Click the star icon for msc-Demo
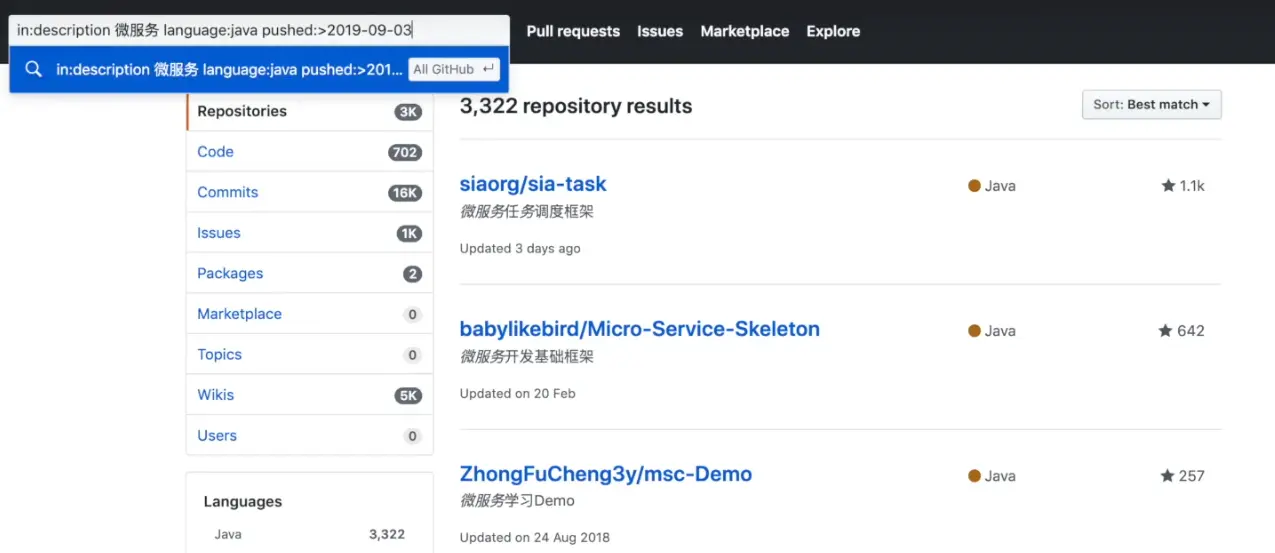 [1167, 476]
